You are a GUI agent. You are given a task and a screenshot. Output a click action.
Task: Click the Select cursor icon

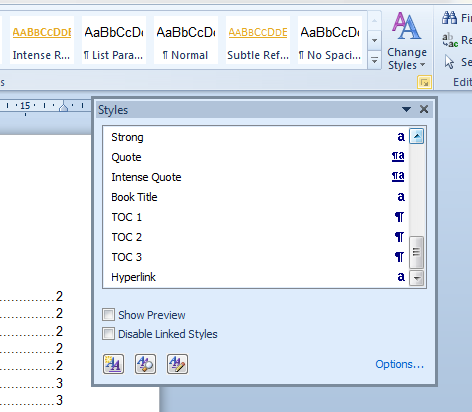click(449, 62)
